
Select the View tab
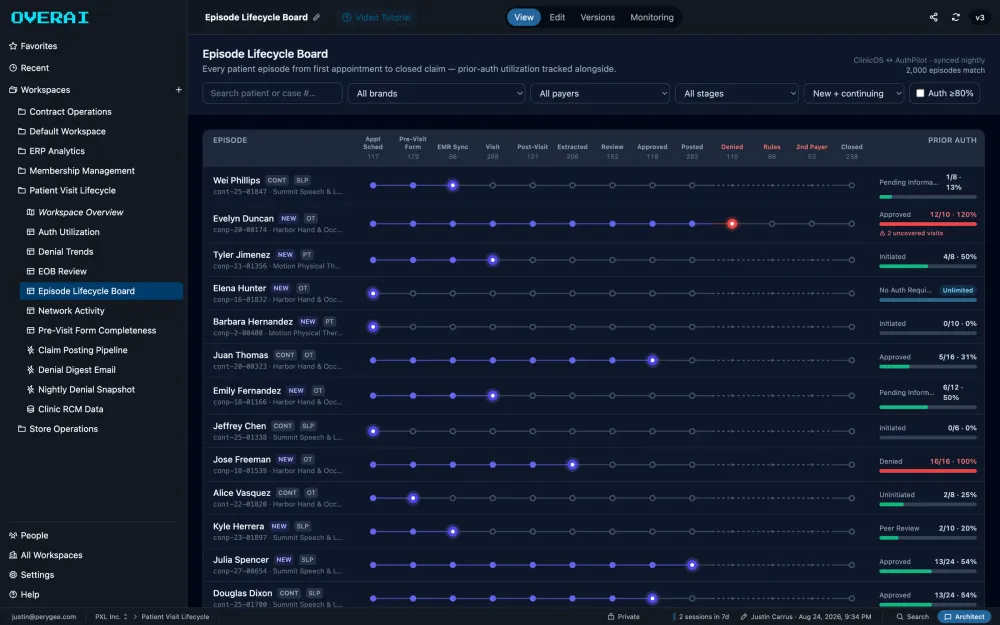[524, 17]
